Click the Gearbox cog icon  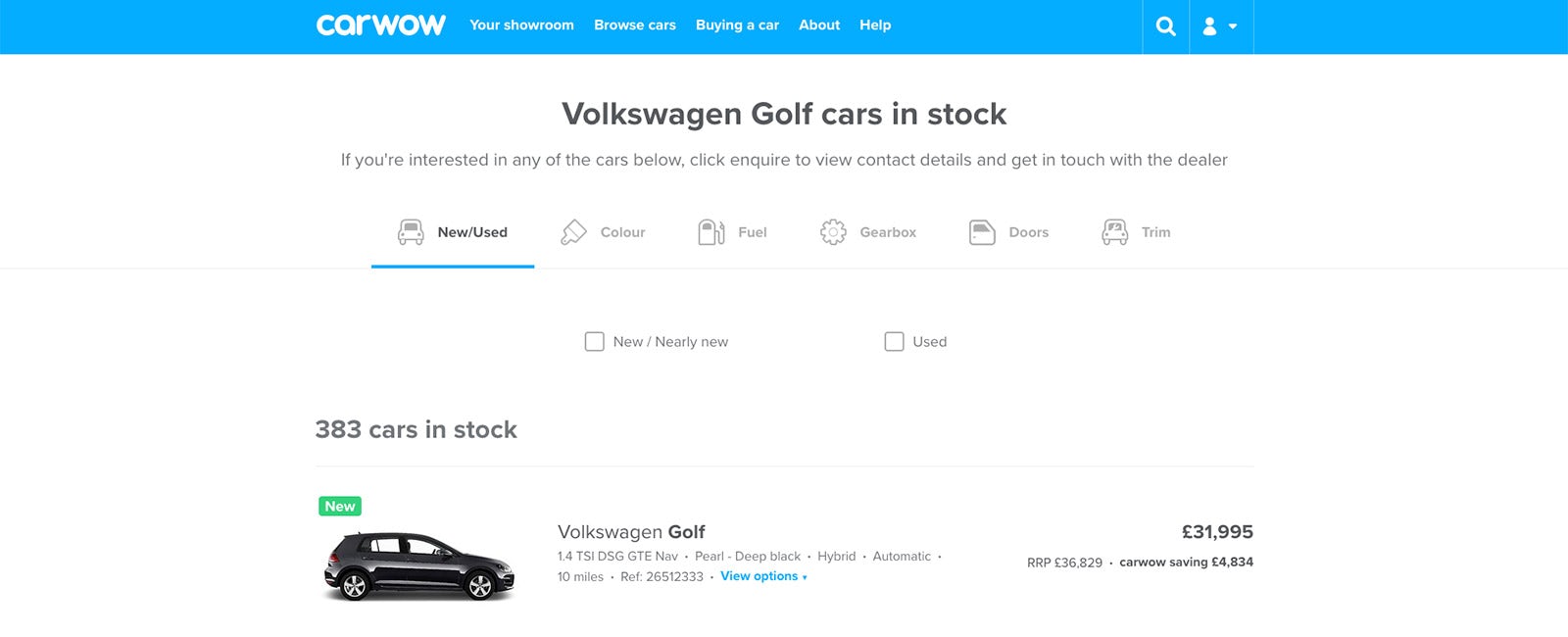point(833,232)
